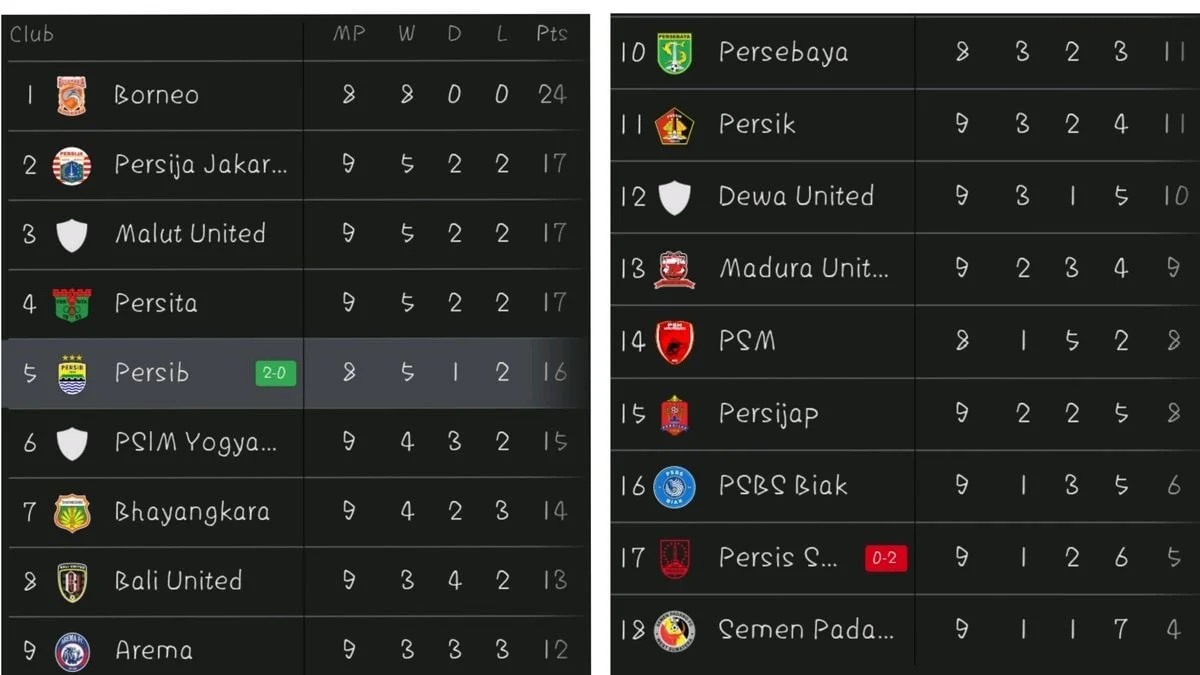1200x675 pixels.
Task: Click the red 0-2 score badge
Action: coord(884,558)
